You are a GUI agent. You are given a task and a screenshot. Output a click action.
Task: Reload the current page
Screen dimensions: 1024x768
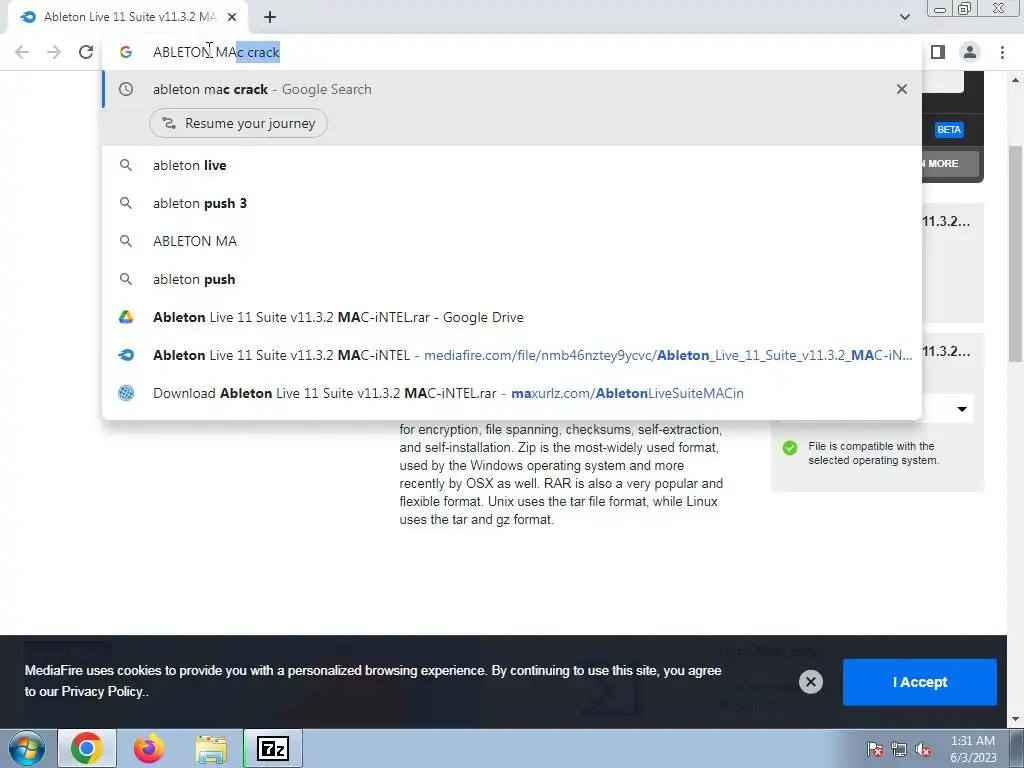click(86, 52)
